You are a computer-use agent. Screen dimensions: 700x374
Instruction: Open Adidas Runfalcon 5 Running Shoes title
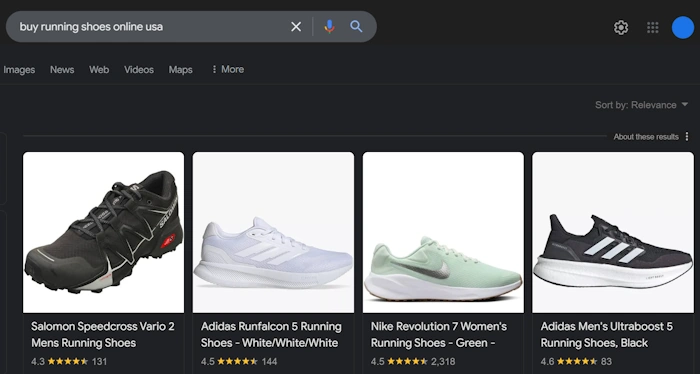(271, 335)
